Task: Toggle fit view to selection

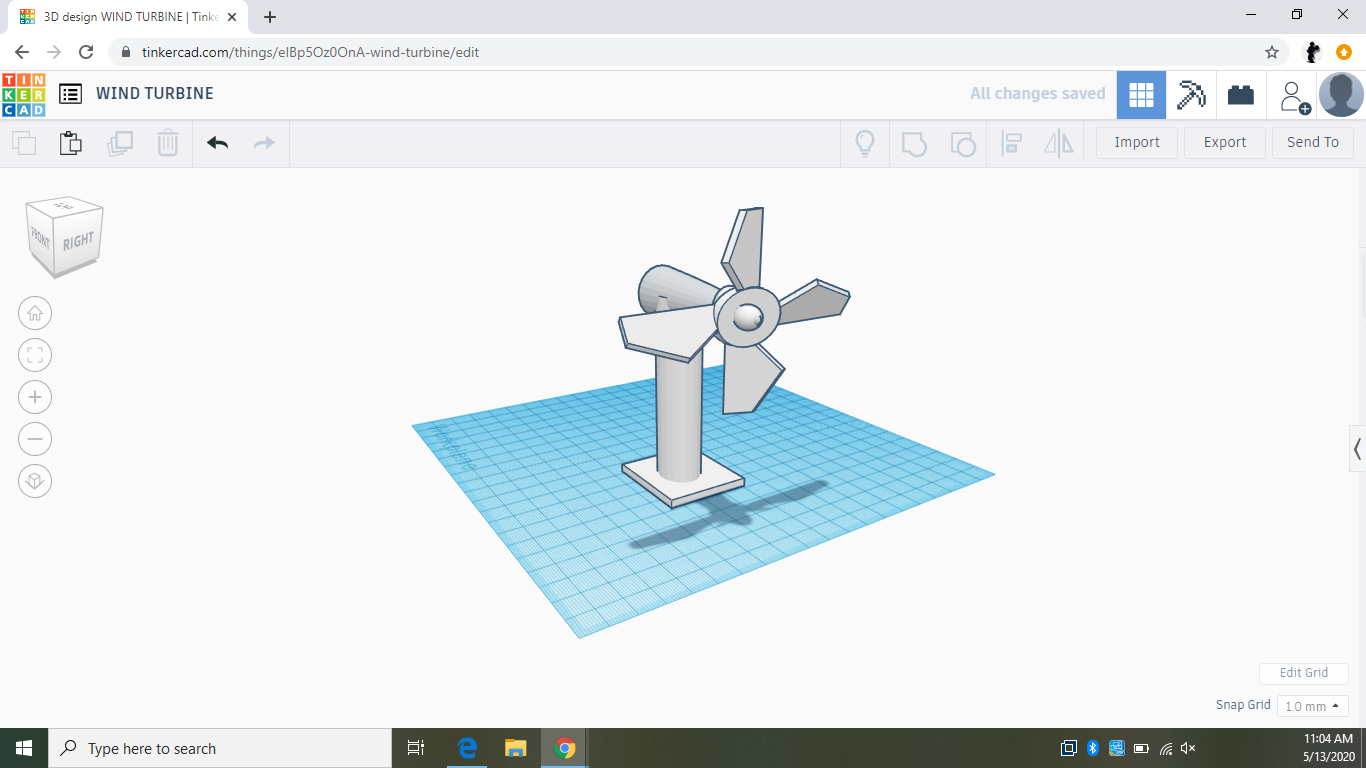Action: [35, 355]
